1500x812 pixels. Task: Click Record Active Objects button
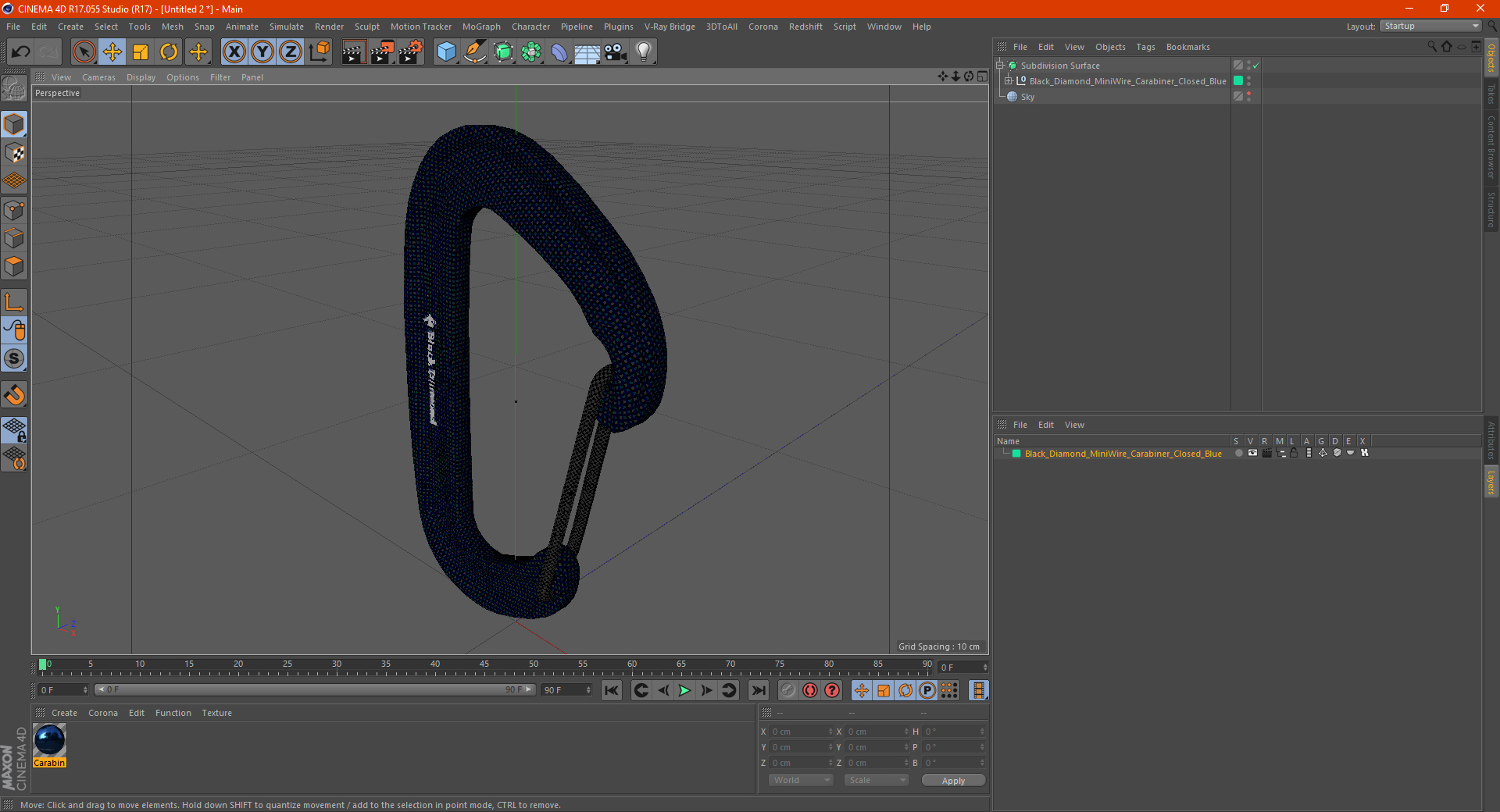tap(787, 690)
